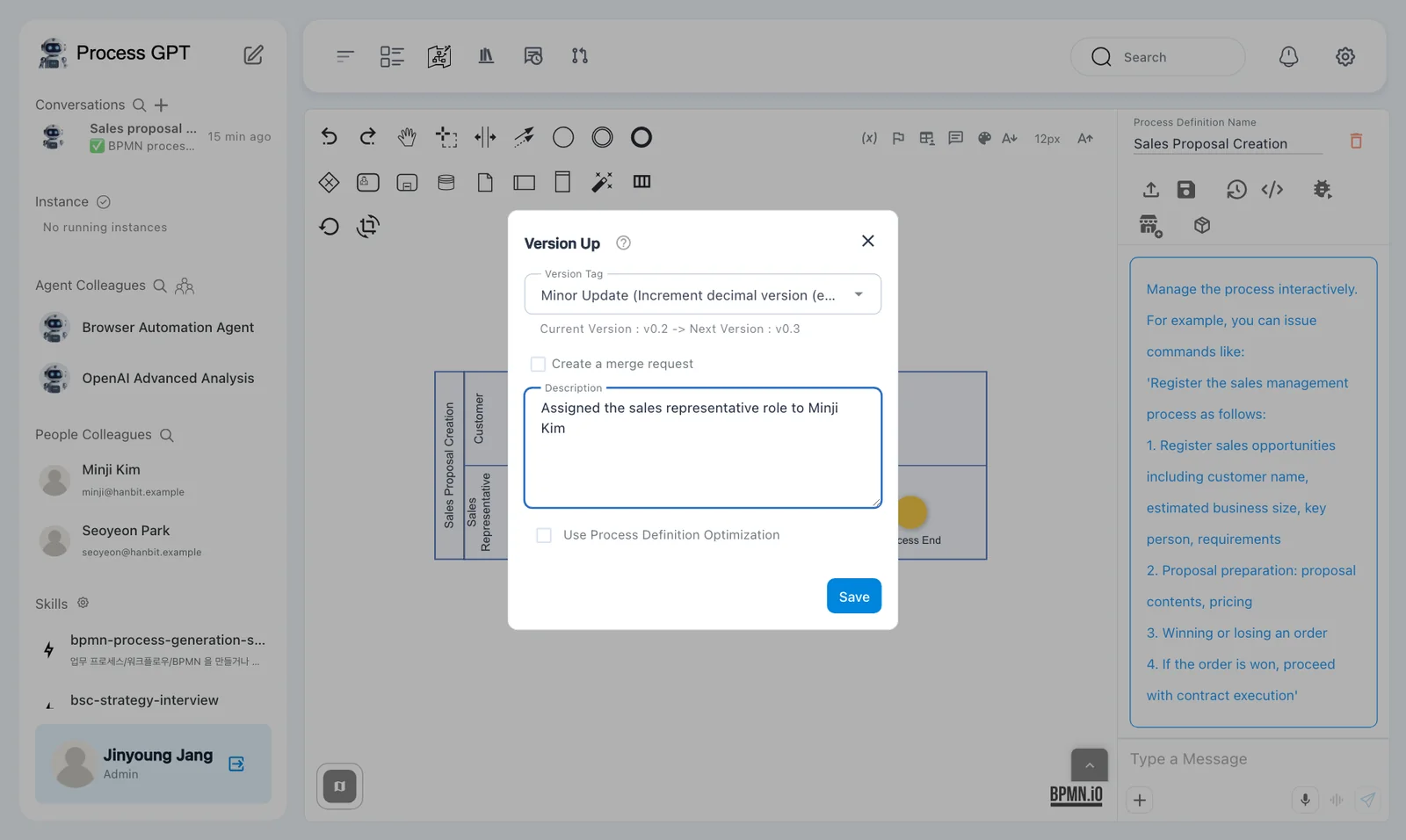Create a data store cylinder

446,182
